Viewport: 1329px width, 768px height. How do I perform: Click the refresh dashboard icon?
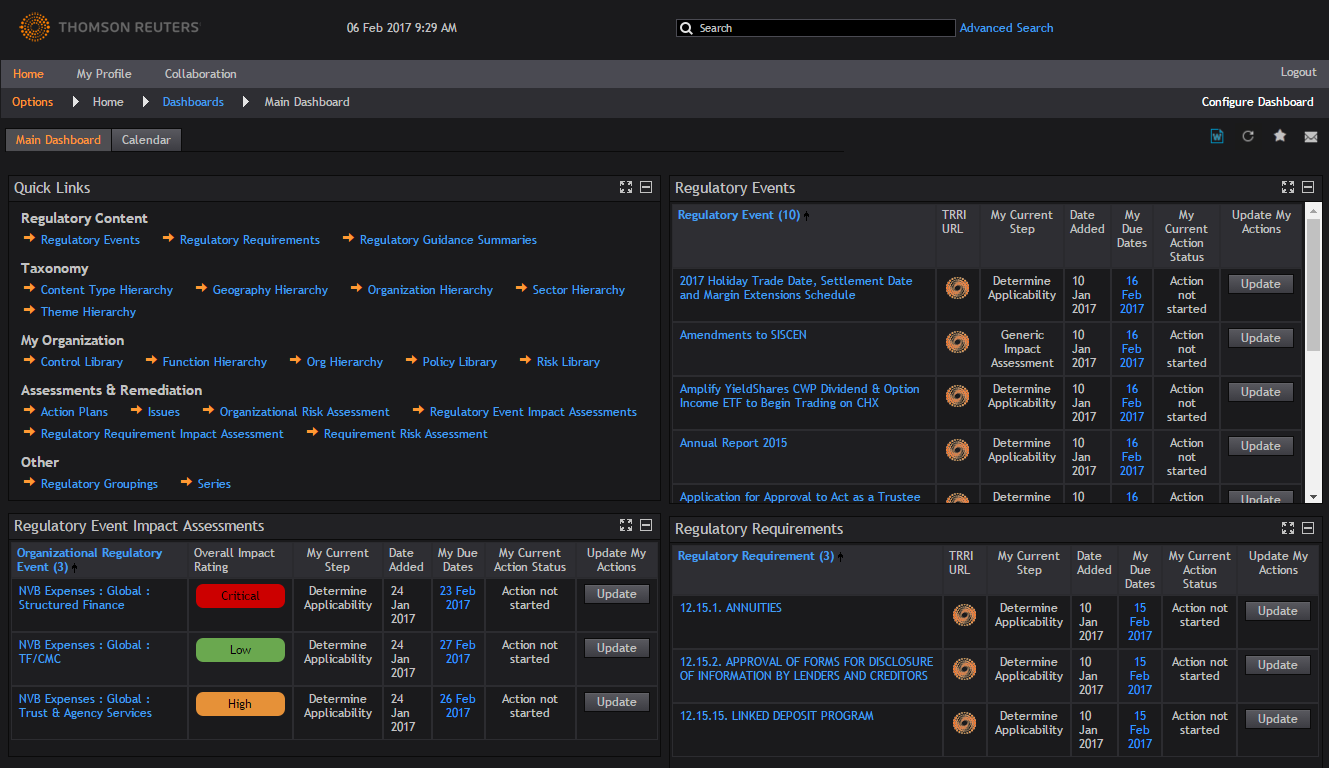tap(1248, 136)
